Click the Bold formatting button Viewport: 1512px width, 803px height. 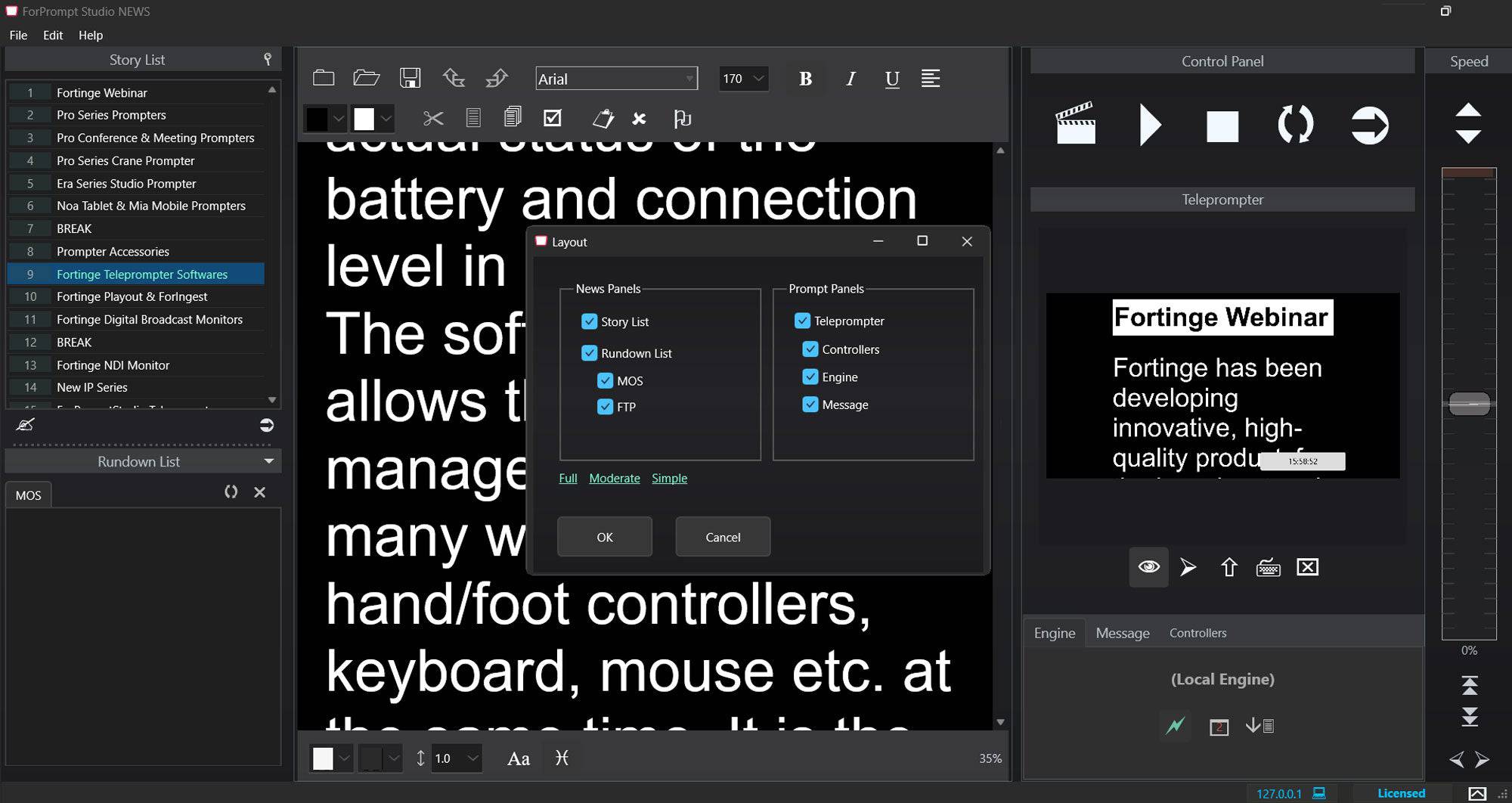pos(805,79)
